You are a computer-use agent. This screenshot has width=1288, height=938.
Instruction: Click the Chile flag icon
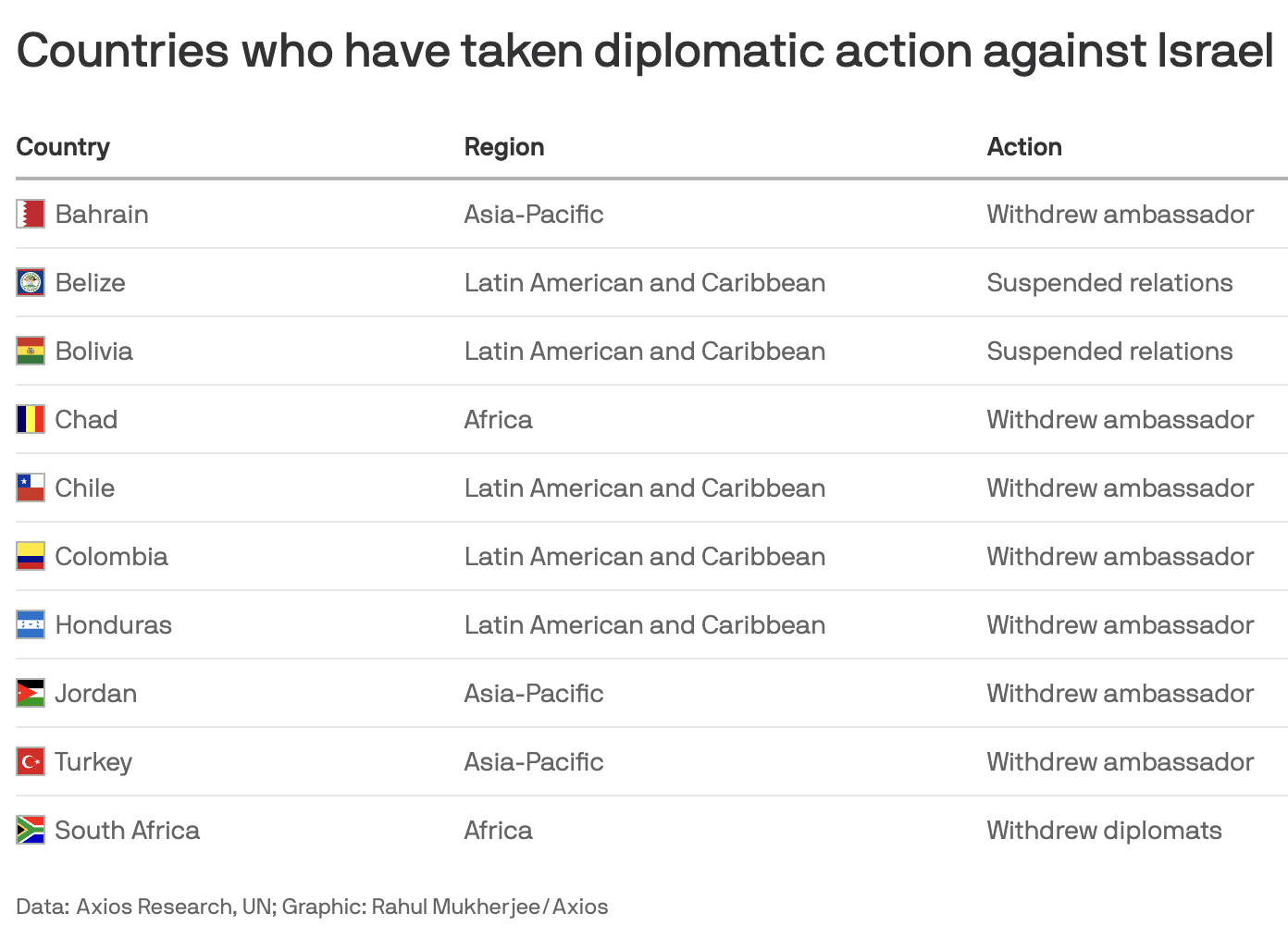point(31,488)
